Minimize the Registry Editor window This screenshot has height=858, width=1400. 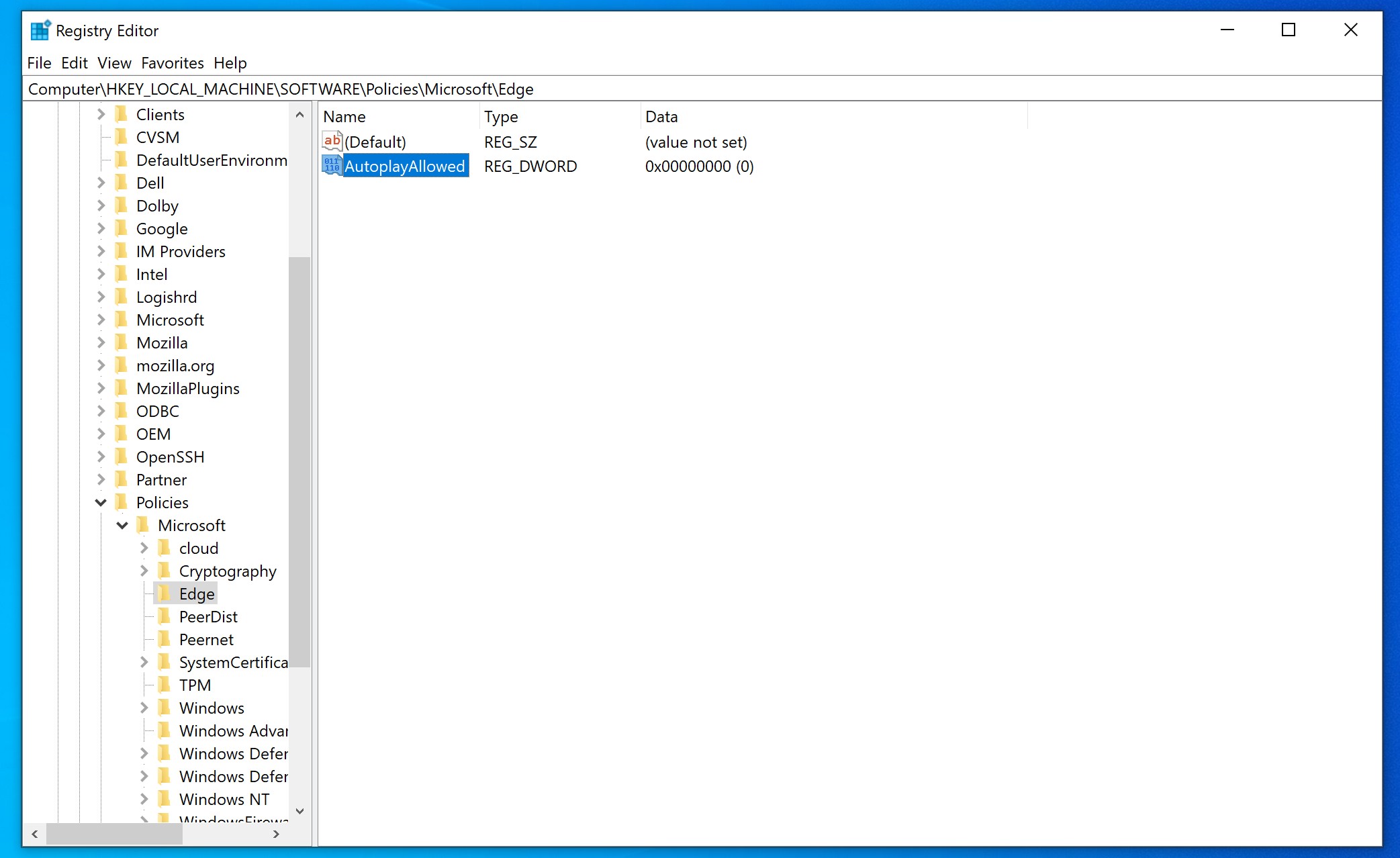click(1227, 30)
